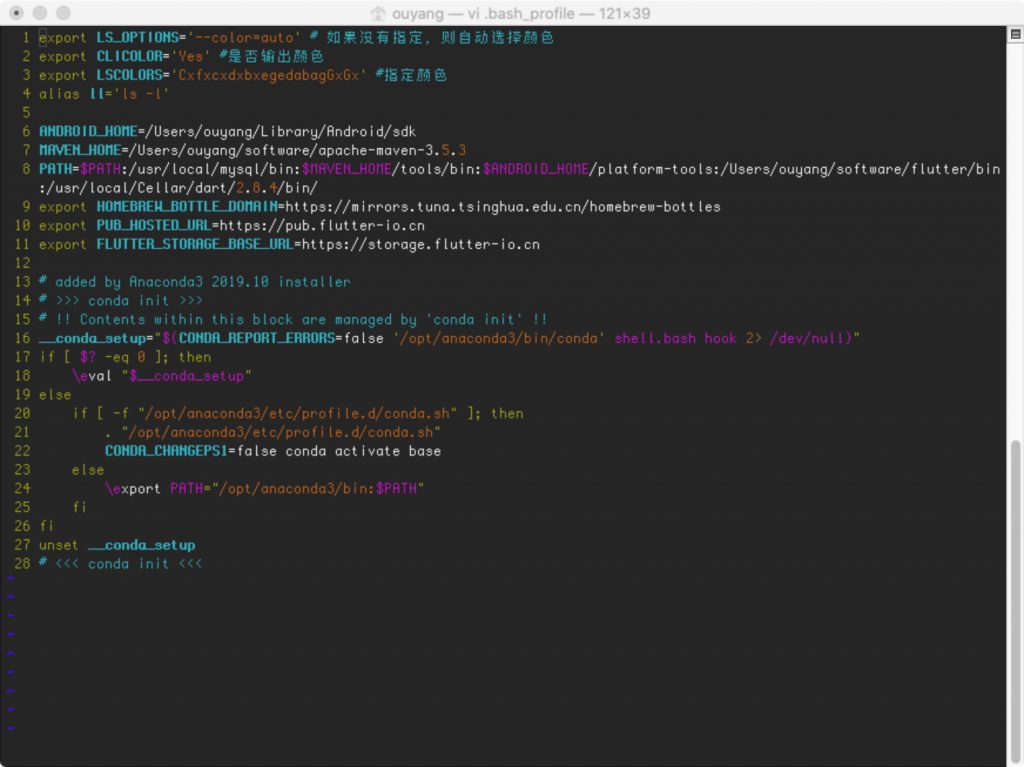Click the 'if [ -f' conda.sh test on line 20

298,414
